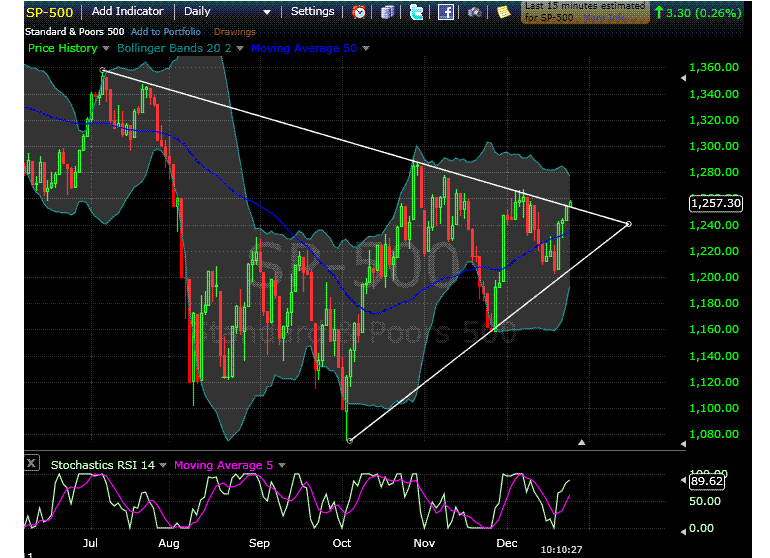Click the 50.00 stochastics axis label
Screen dimensions: 770x558
click(x=705, y=502)
